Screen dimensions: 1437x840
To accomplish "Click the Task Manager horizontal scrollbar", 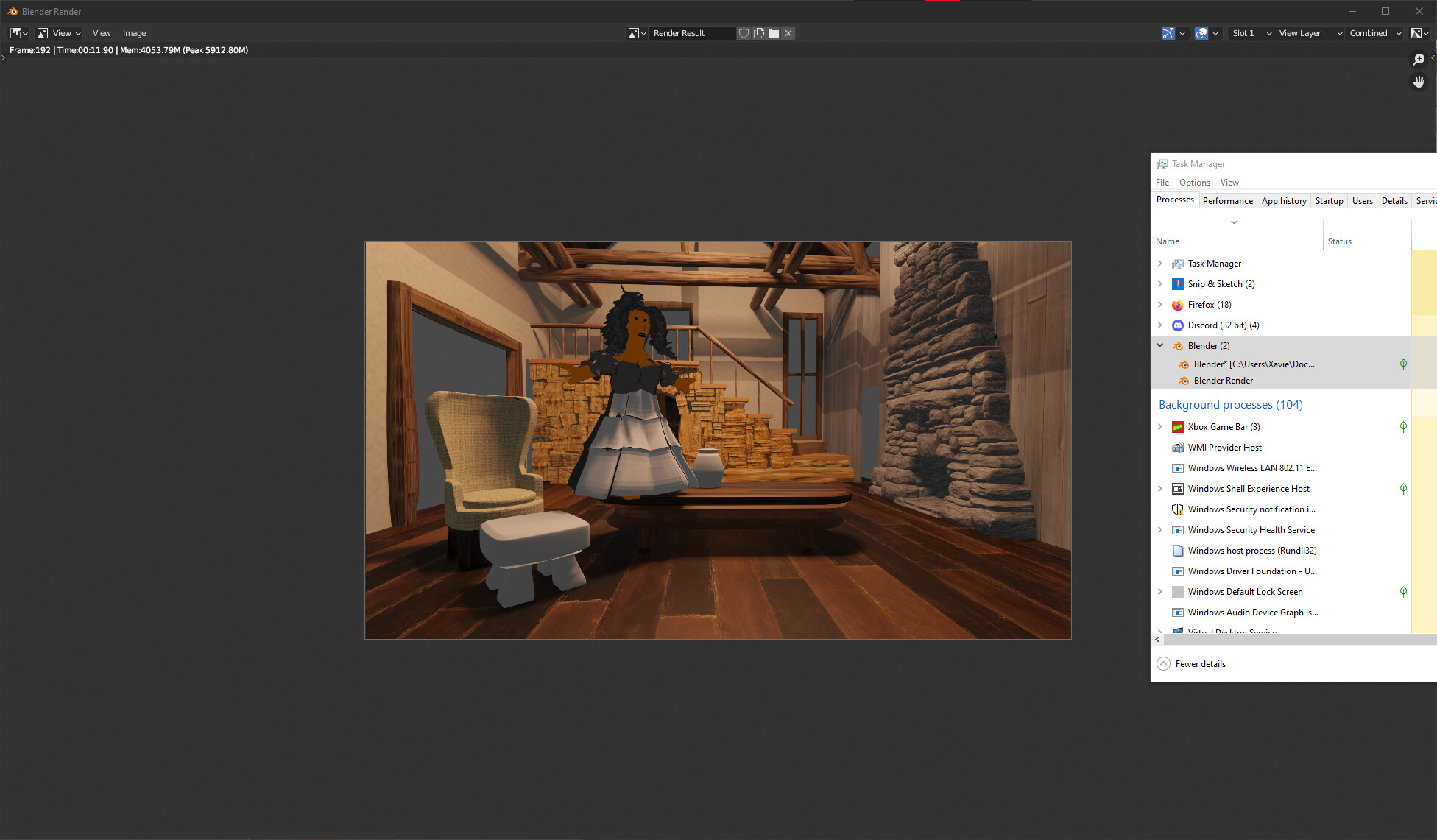I will [x=1299, y=640].
